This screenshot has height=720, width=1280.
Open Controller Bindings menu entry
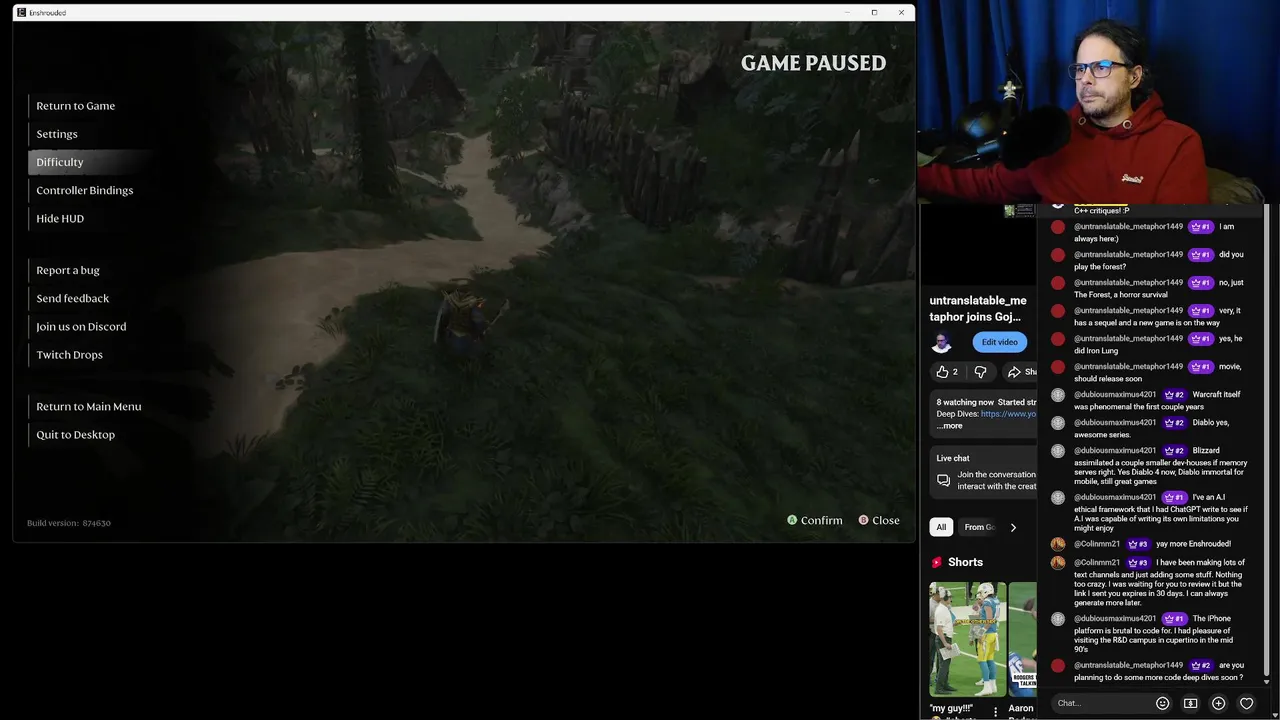[85, 190]
